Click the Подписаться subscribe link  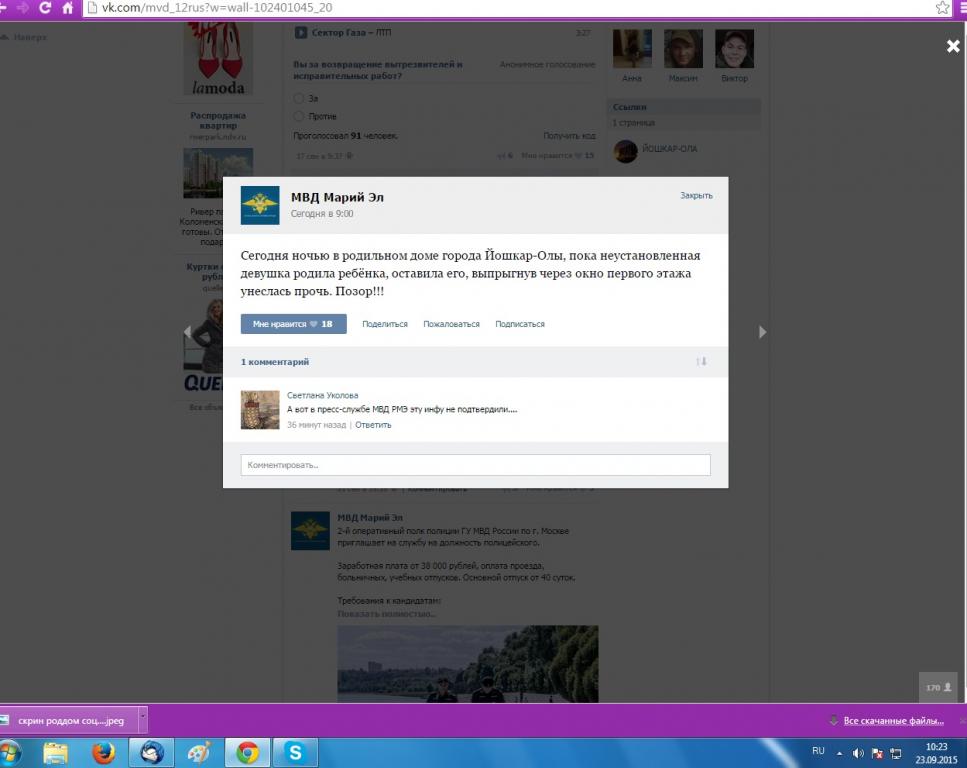[x=520, y=324]
